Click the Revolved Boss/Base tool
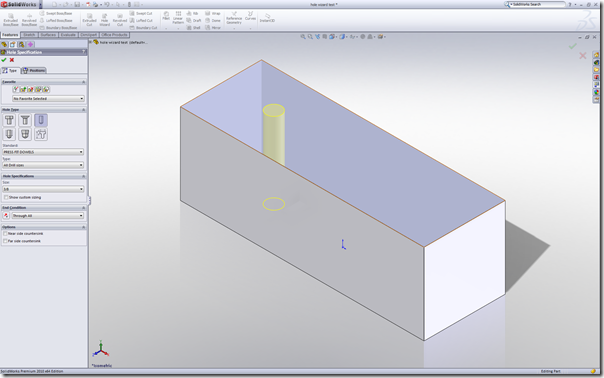Screen dimensions: 604x378 coord(29,20)
